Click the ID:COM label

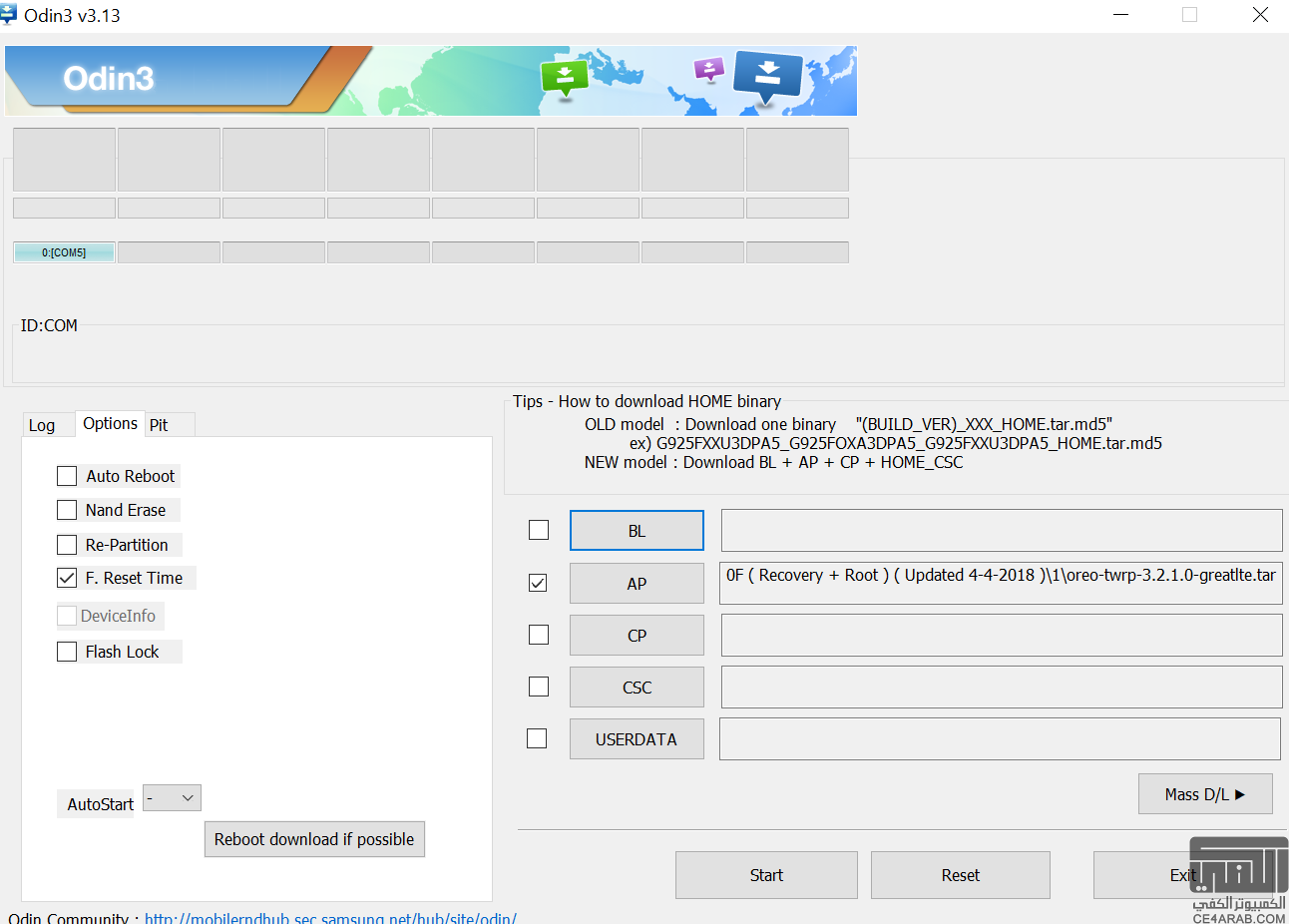[49, 325]
